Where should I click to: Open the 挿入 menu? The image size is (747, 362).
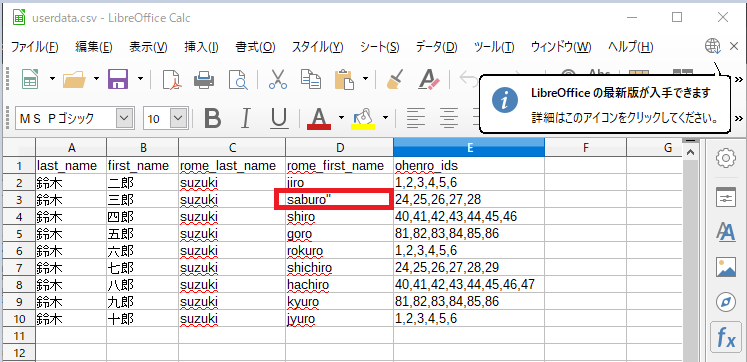tap(201, 47)
